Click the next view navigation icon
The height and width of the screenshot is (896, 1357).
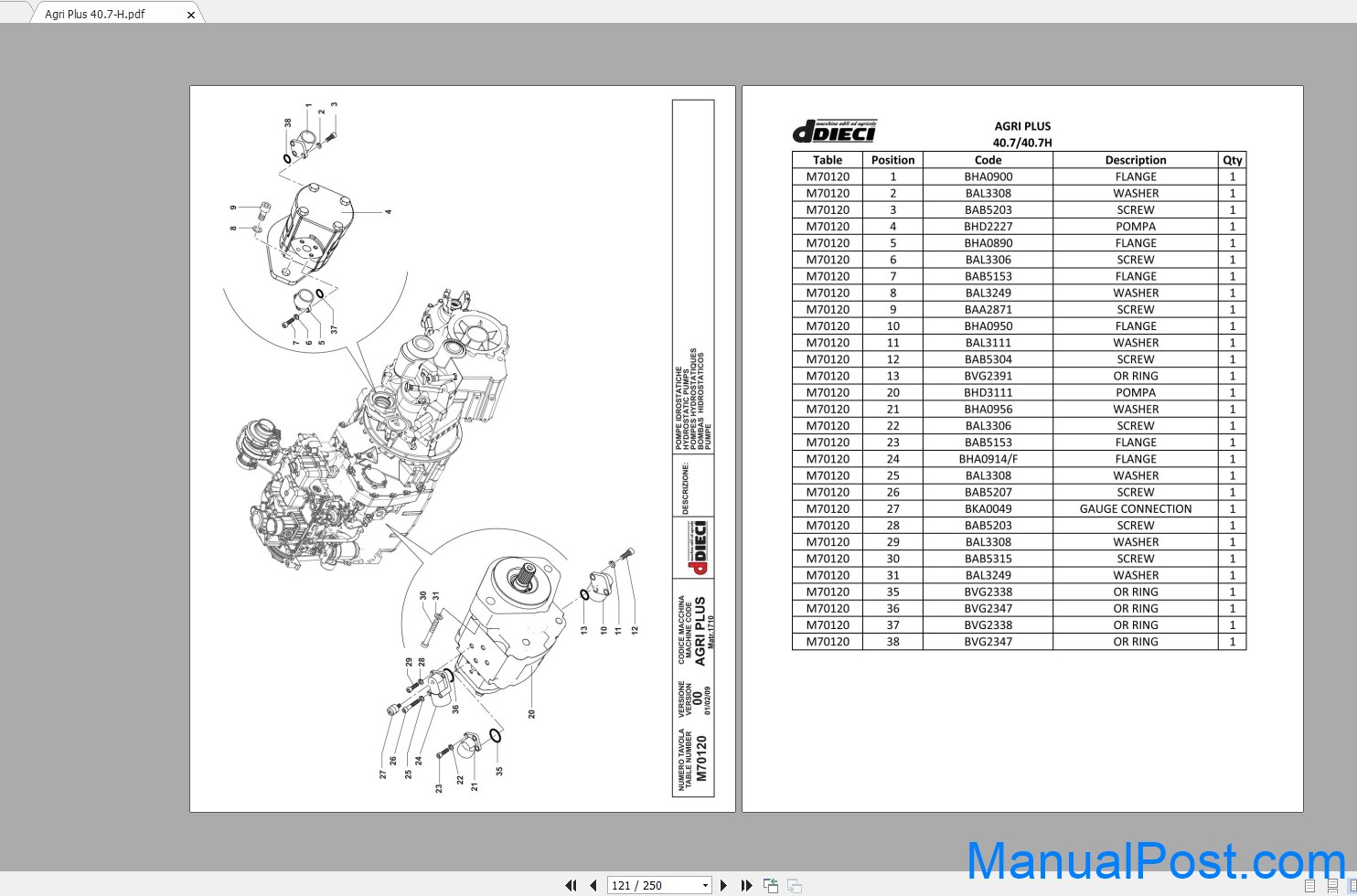click(x=795, y=885)
